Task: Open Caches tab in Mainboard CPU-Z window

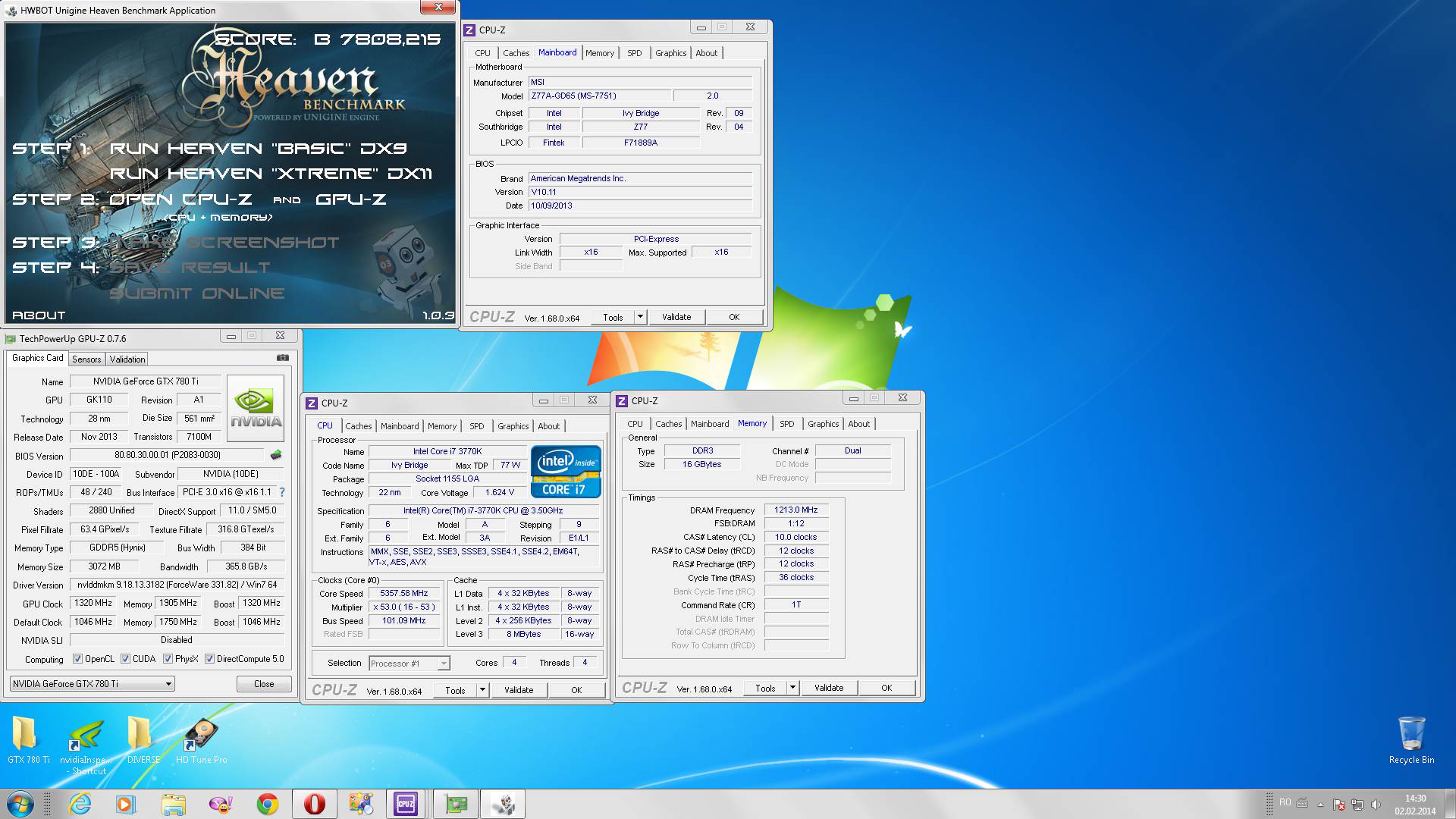Action: [516, 53]
